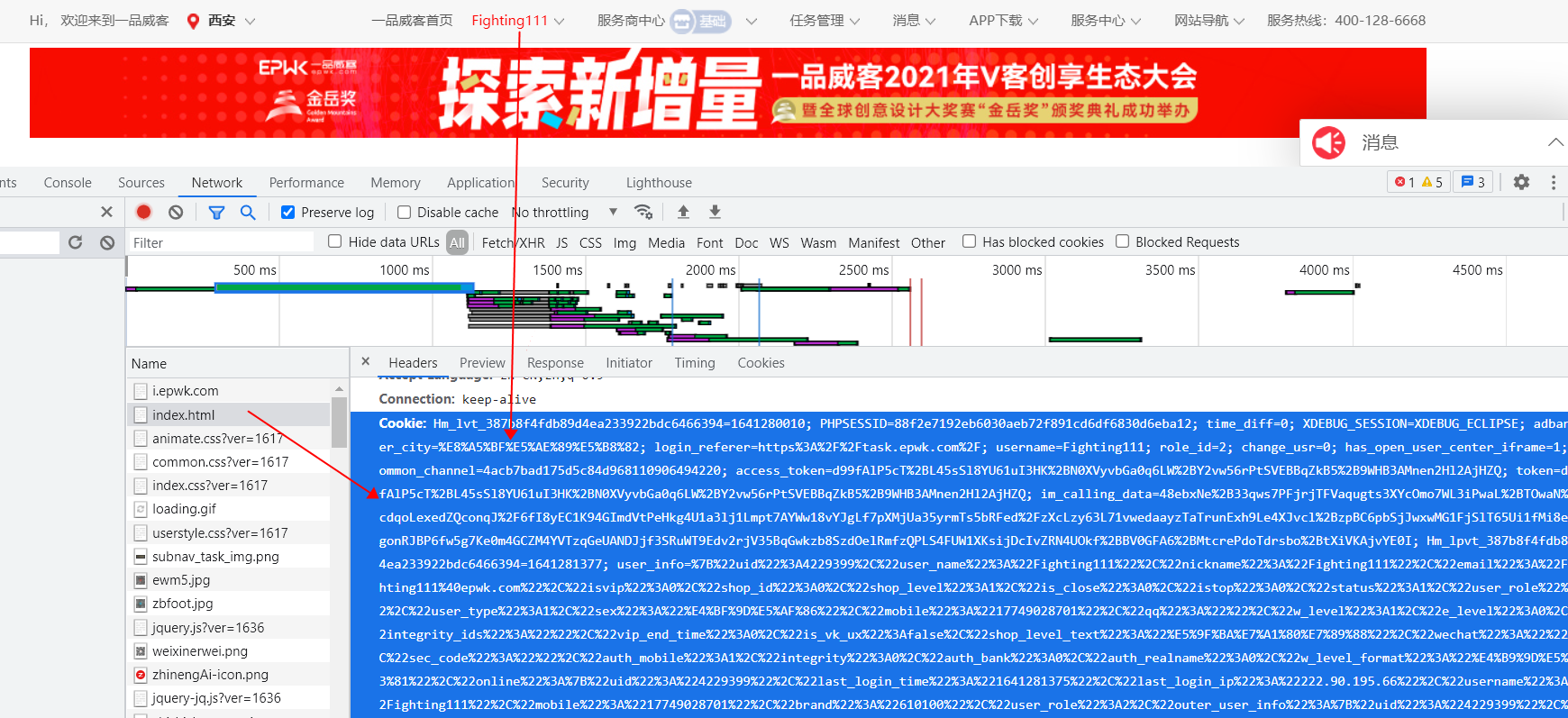
Task: Open the No throttling dropdown
Action: coord(565,212)
